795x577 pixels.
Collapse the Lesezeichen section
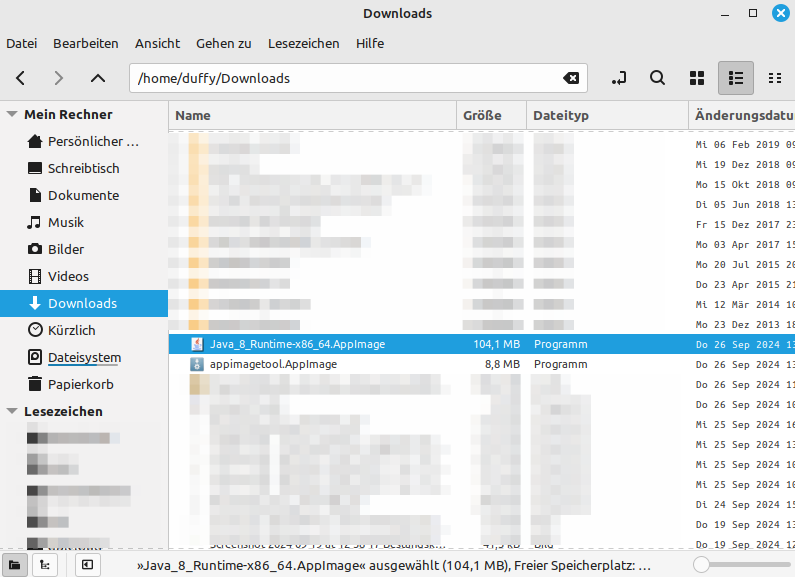tap(13, 412)
